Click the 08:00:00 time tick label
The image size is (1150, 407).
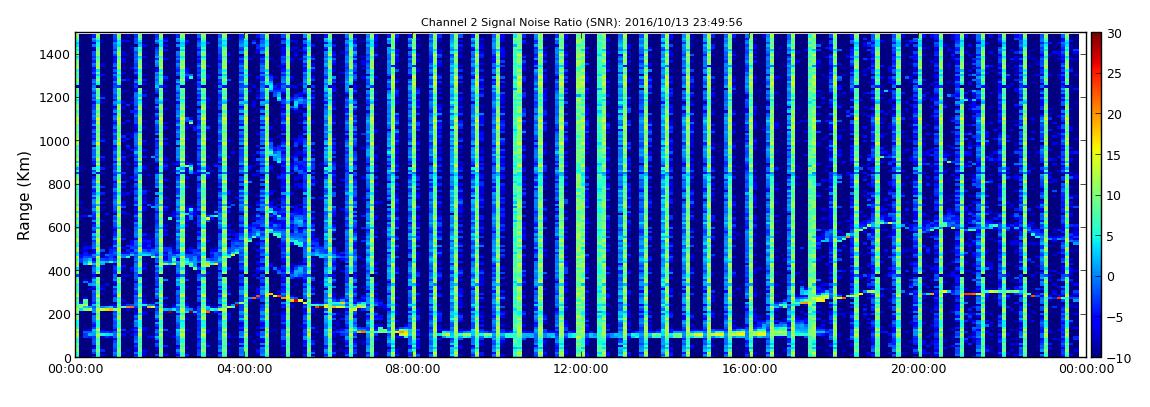pos(411,370)
